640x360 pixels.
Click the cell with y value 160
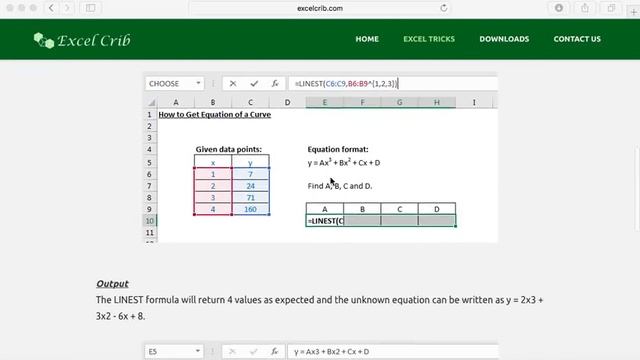coord(250,209)
